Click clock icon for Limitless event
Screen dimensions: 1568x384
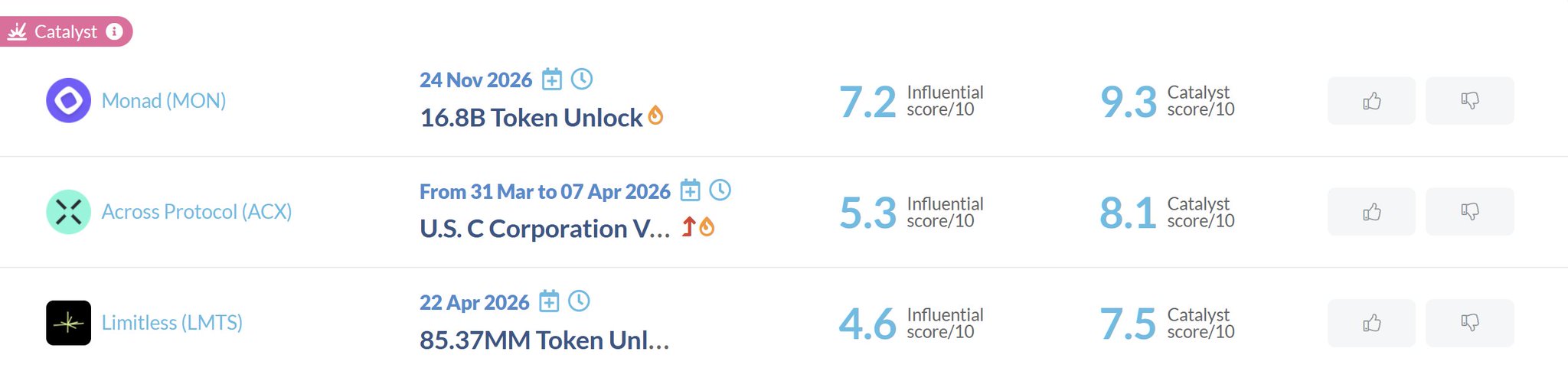[x=579, y=301]
